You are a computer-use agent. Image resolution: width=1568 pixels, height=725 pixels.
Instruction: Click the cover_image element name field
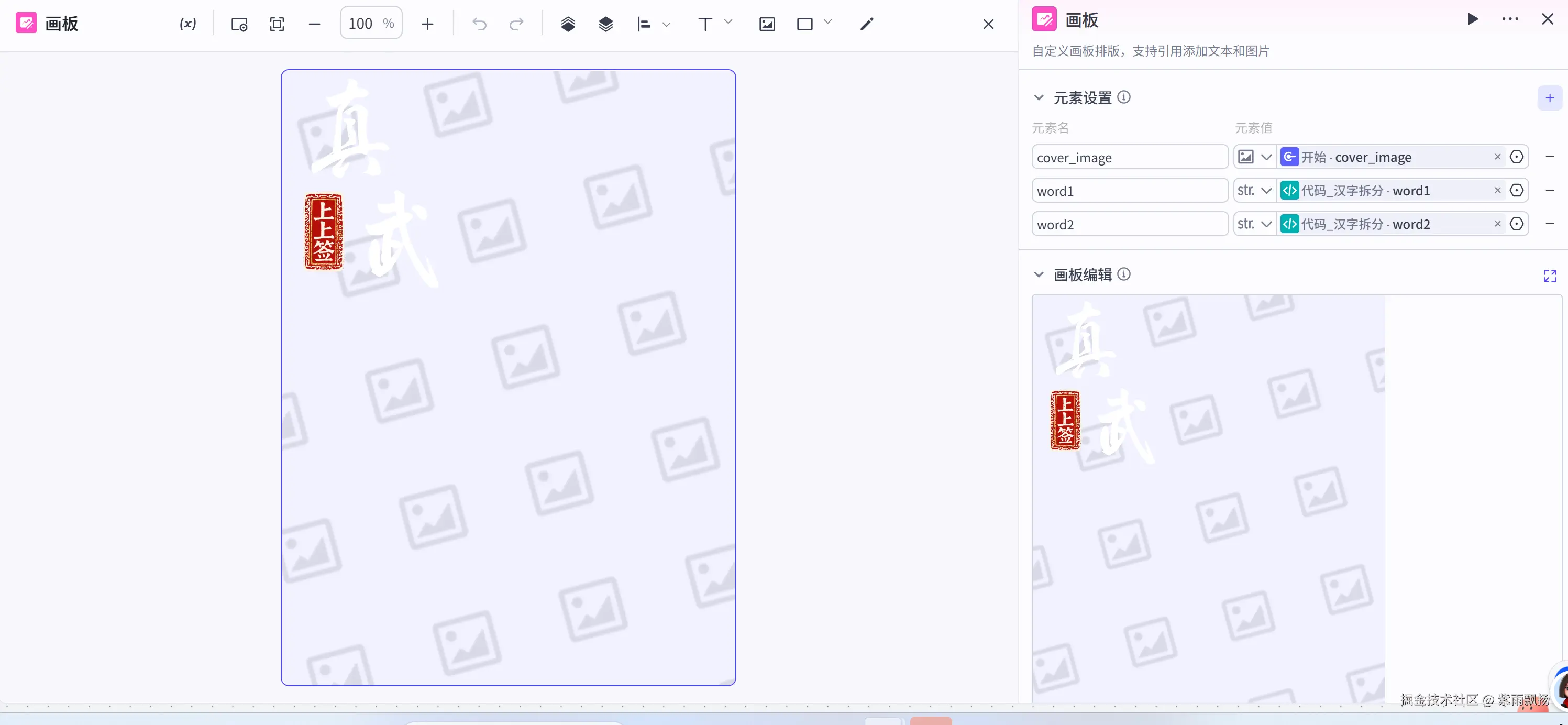(1129, 157)
